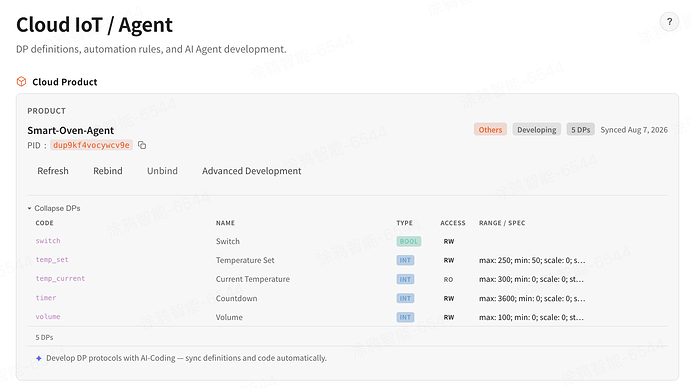
Task: Click the TYPE column header
Action: tap(404, 223)
